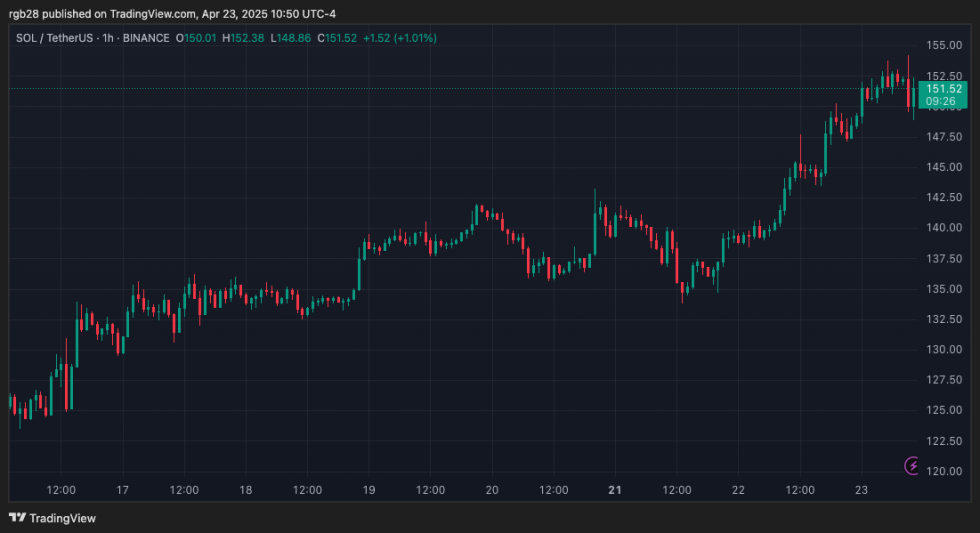Image resolution: width=980 pixels, height=533 pixels.
Task: Select date 23 on the time axis
Action: [x=862, y=490]
